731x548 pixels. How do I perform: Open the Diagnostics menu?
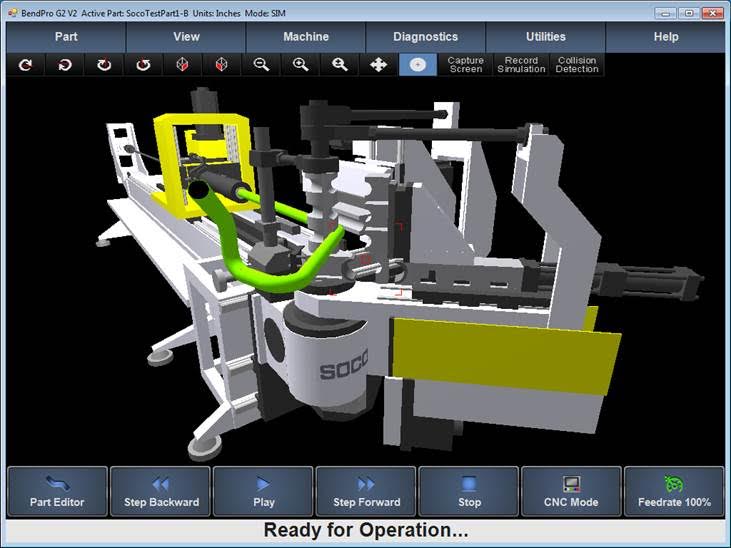click(x=426, y=37)
